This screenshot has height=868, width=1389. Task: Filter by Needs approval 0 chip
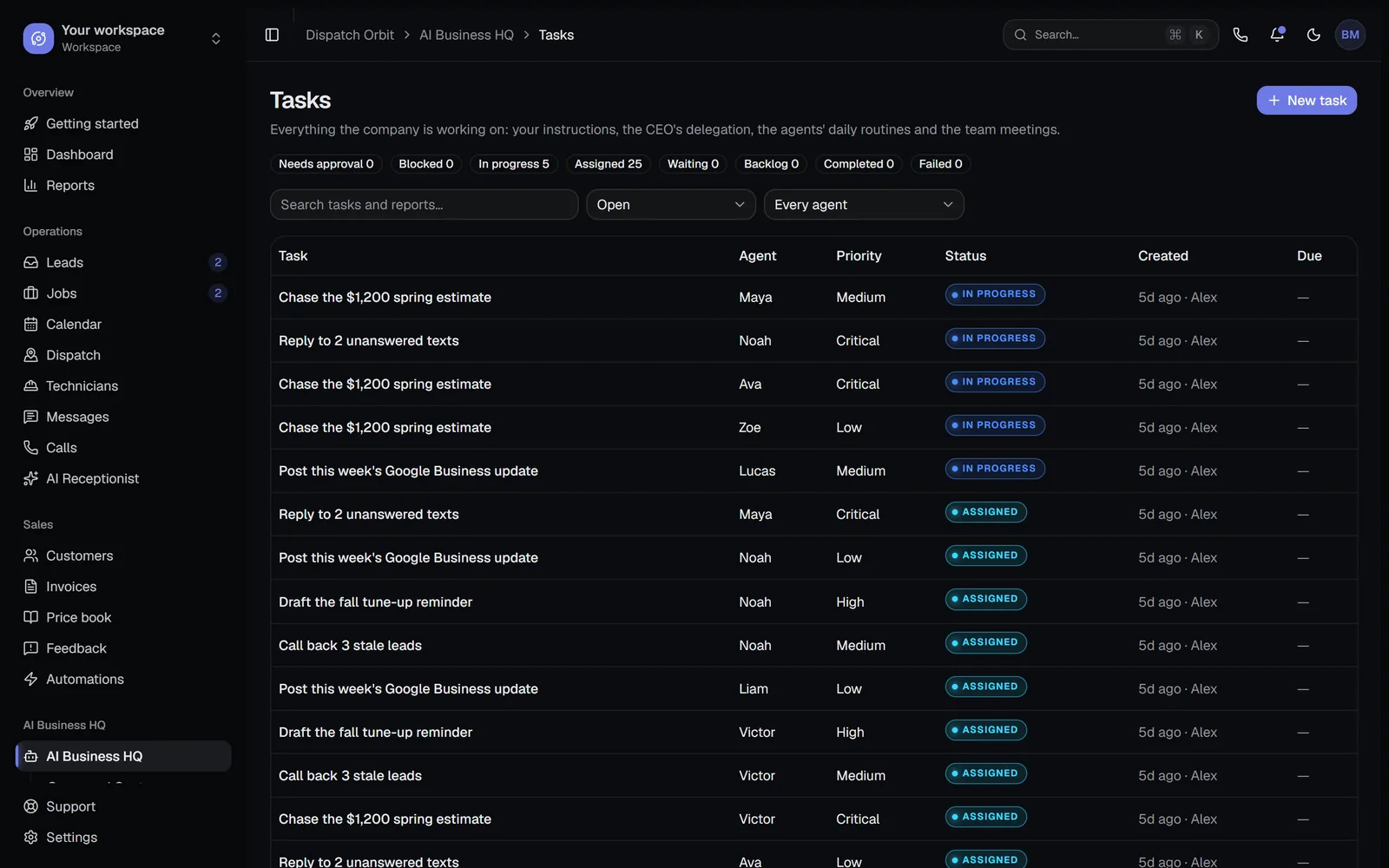point(326,164)
